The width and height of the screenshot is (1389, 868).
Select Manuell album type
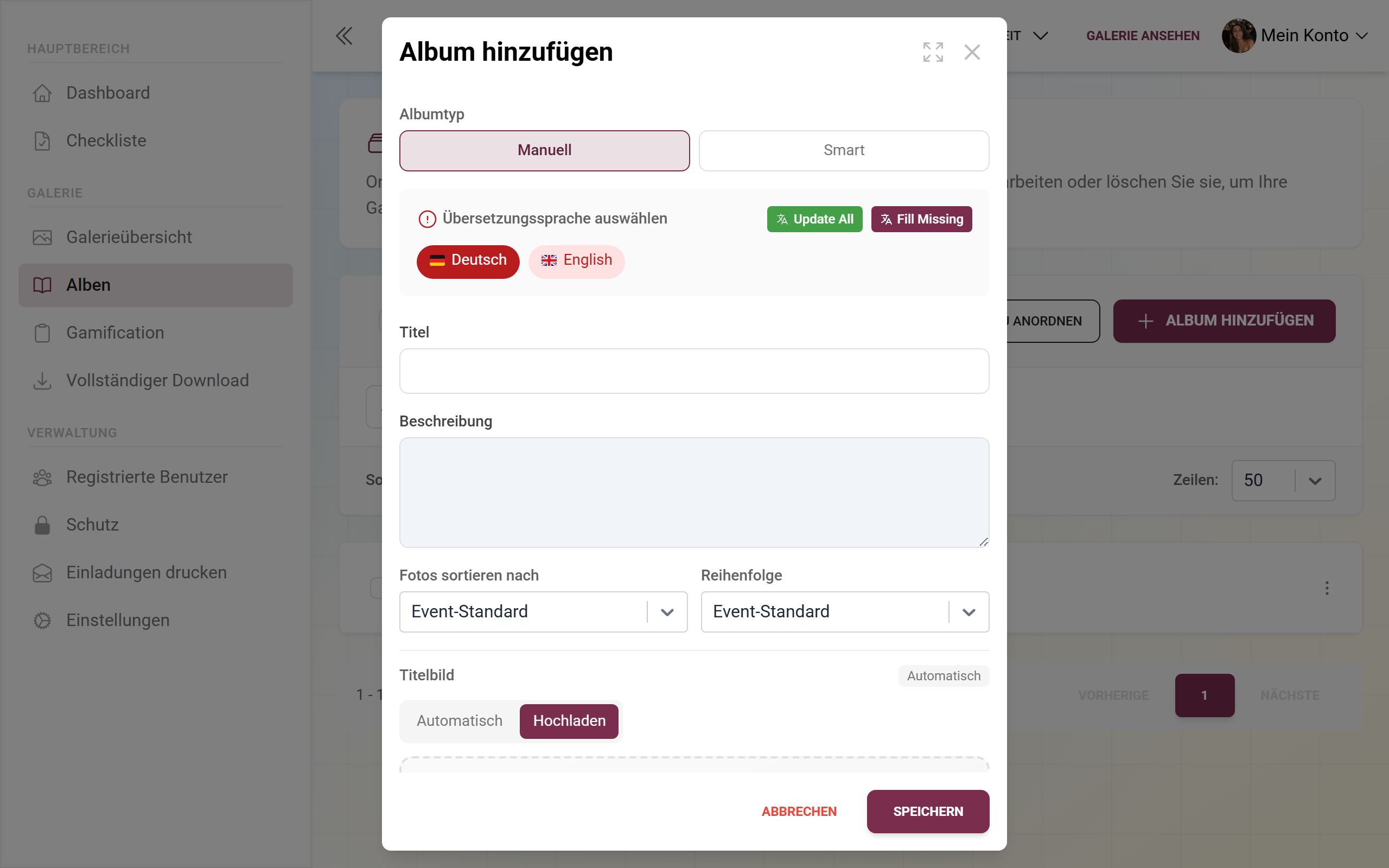pyautogui.click(x=544, y=150)
